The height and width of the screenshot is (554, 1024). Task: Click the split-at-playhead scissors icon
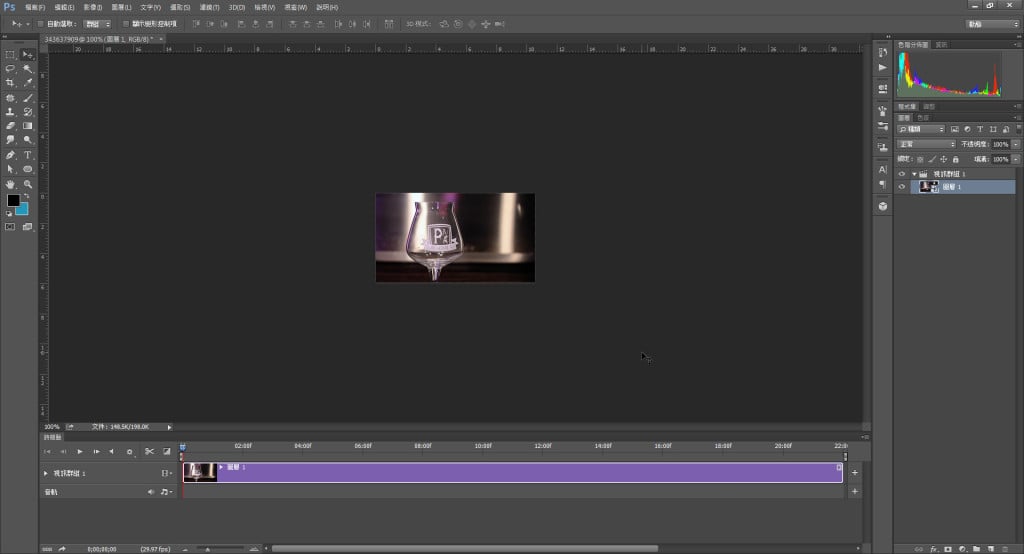[150, 451]
